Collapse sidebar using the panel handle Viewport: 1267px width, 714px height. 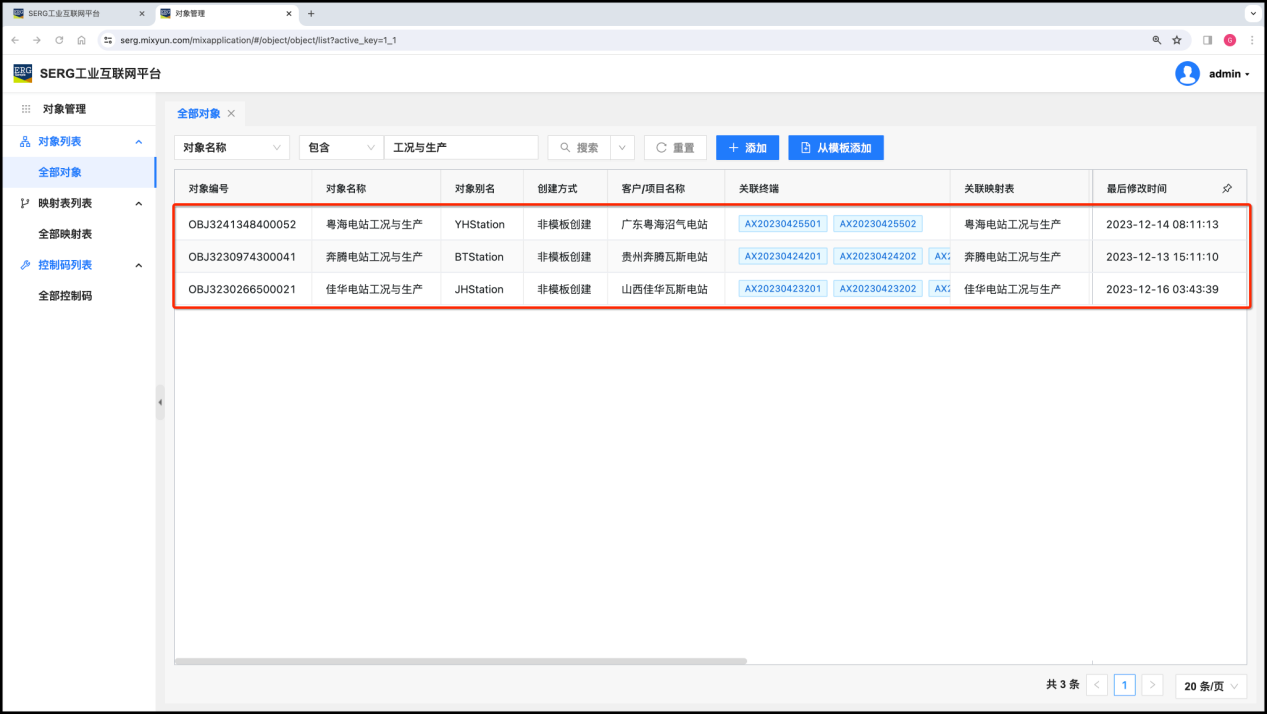160,402
